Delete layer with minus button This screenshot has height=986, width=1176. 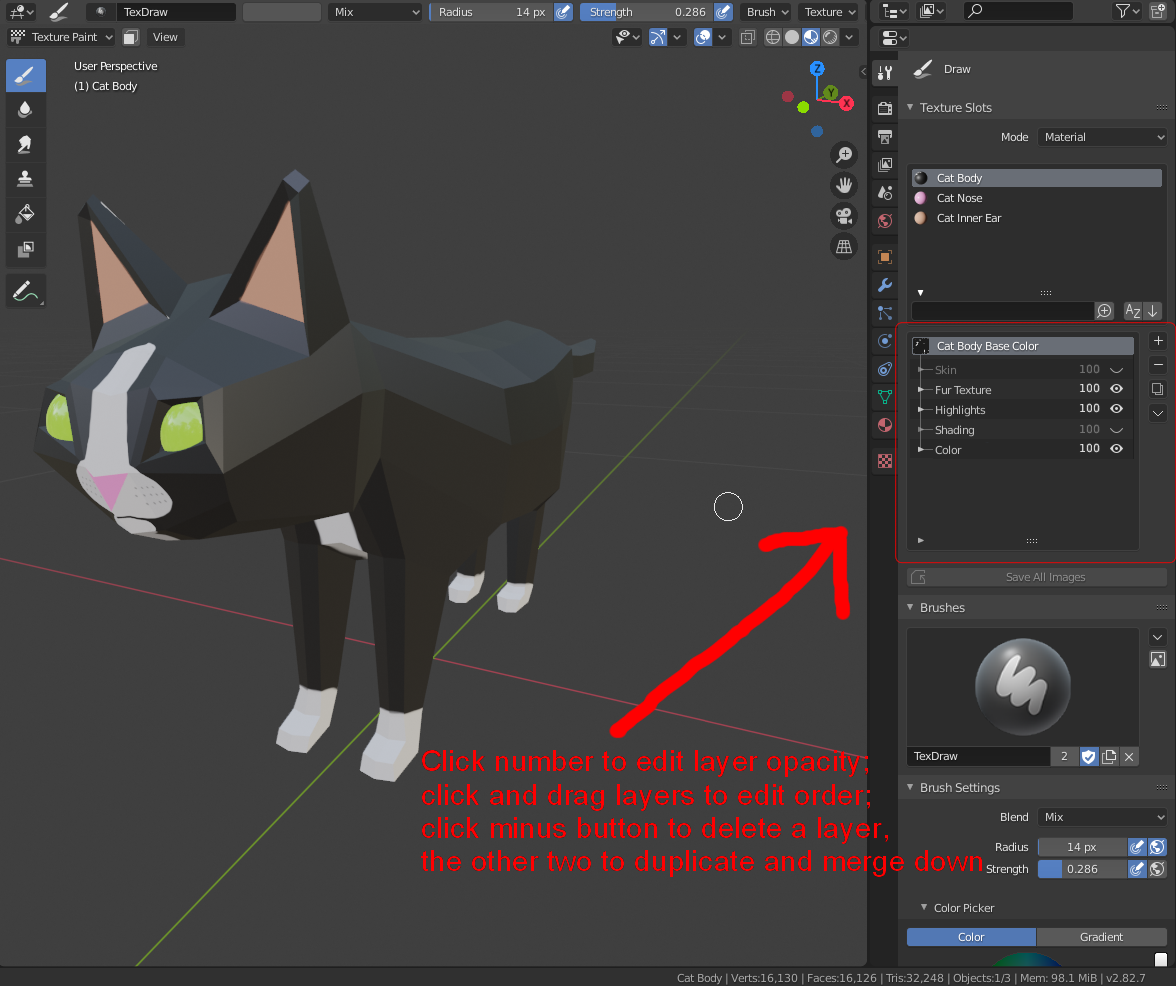click(1158, 365)
